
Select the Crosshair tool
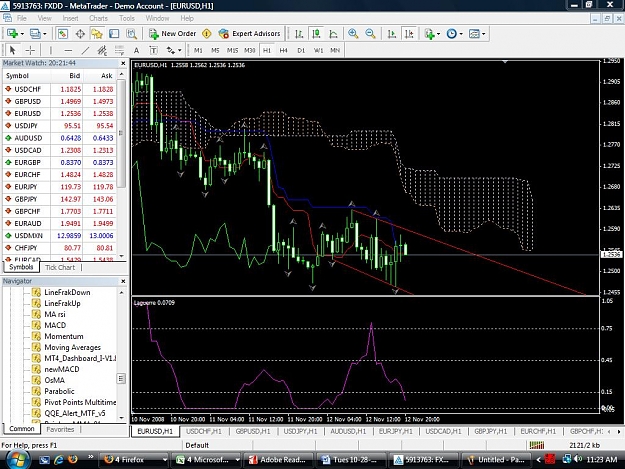(x=30, y=50)
